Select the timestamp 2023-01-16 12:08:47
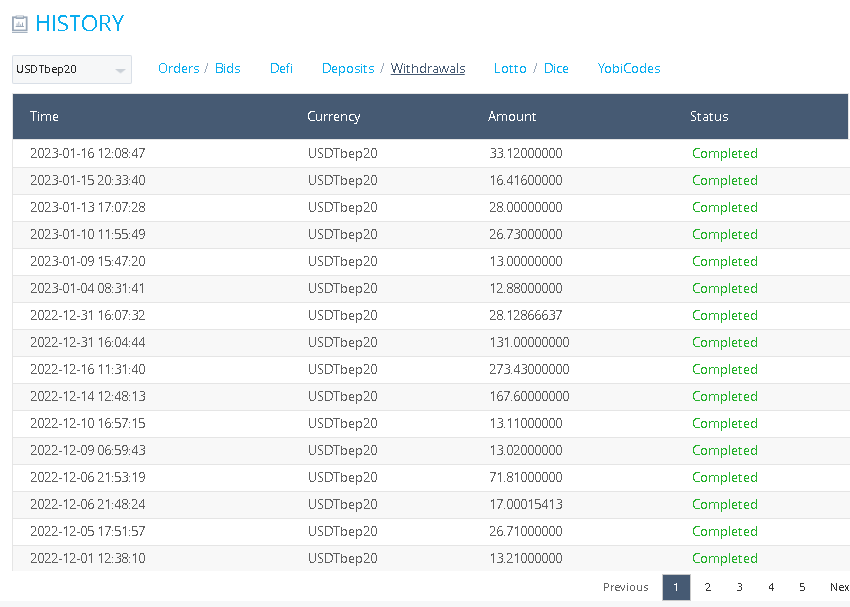 pyautogui.click(x=88, y=153)
